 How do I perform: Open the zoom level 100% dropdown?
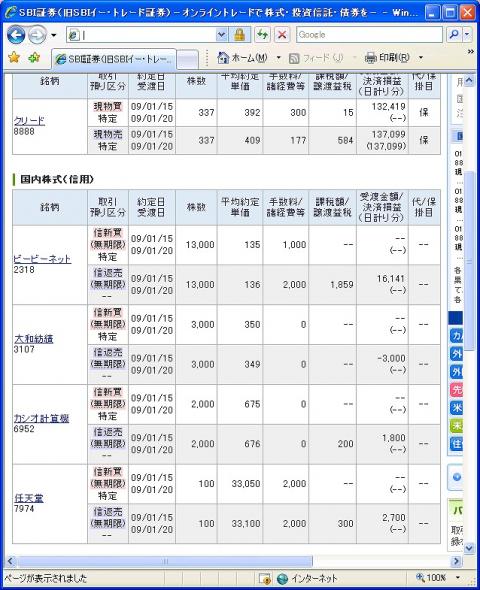click(x=458, y=577)
